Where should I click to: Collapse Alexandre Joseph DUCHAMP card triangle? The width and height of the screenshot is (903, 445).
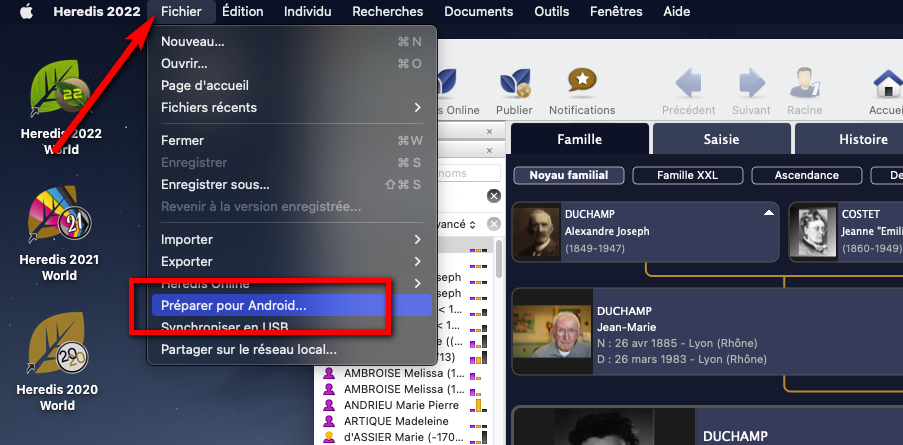[768, 213]
